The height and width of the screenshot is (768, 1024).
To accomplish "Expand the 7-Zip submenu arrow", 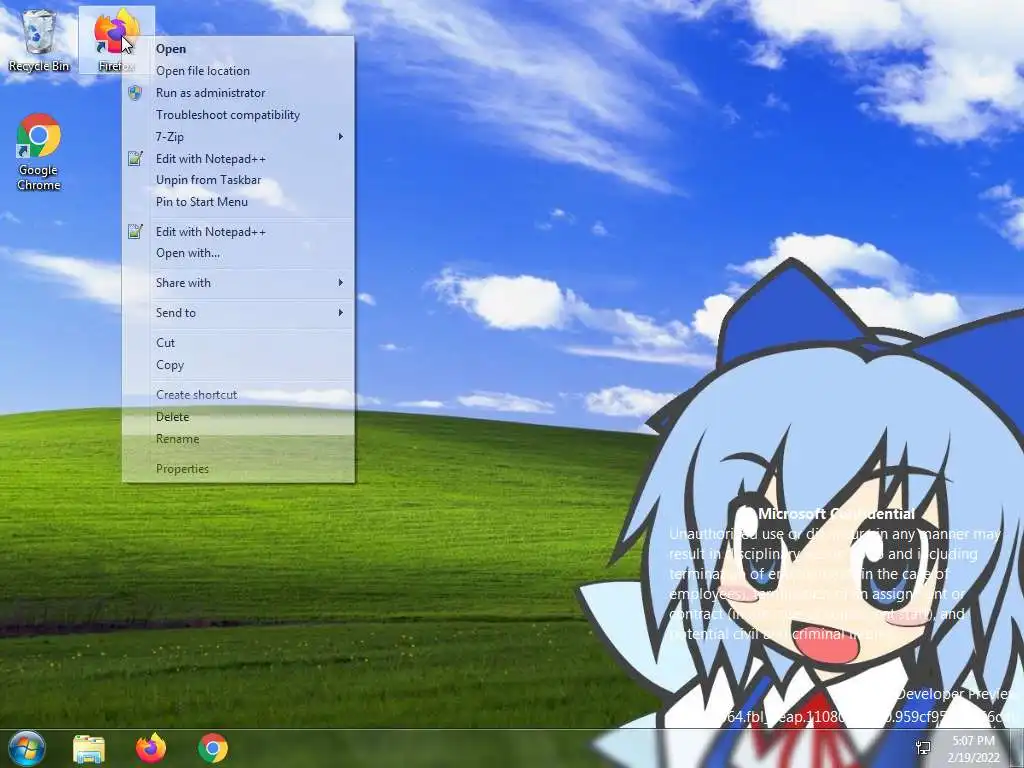I will [x=340, y=136].
